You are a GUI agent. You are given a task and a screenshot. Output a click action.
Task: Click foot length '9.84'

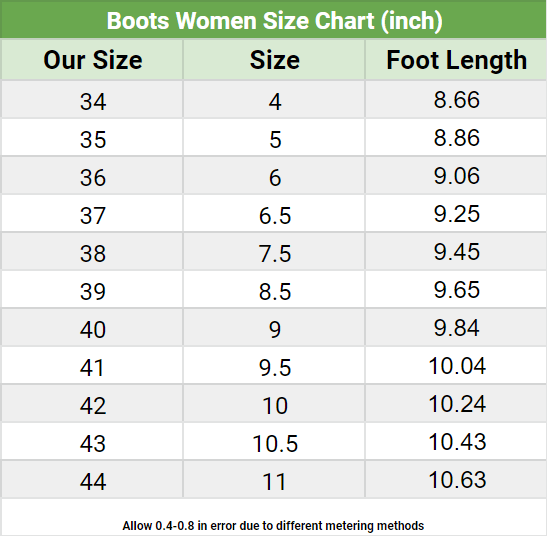[x=457, y=328]
